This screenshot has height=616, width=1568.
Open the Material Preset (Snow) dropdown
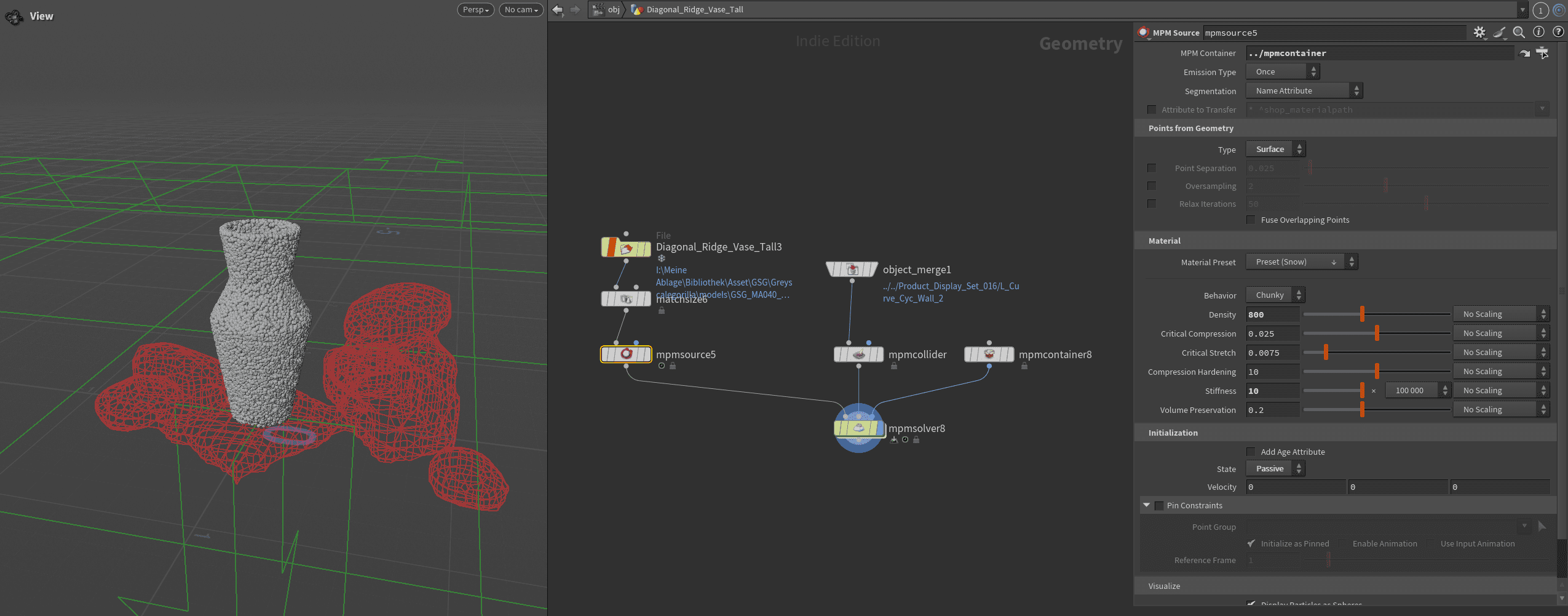[1297, 262]
